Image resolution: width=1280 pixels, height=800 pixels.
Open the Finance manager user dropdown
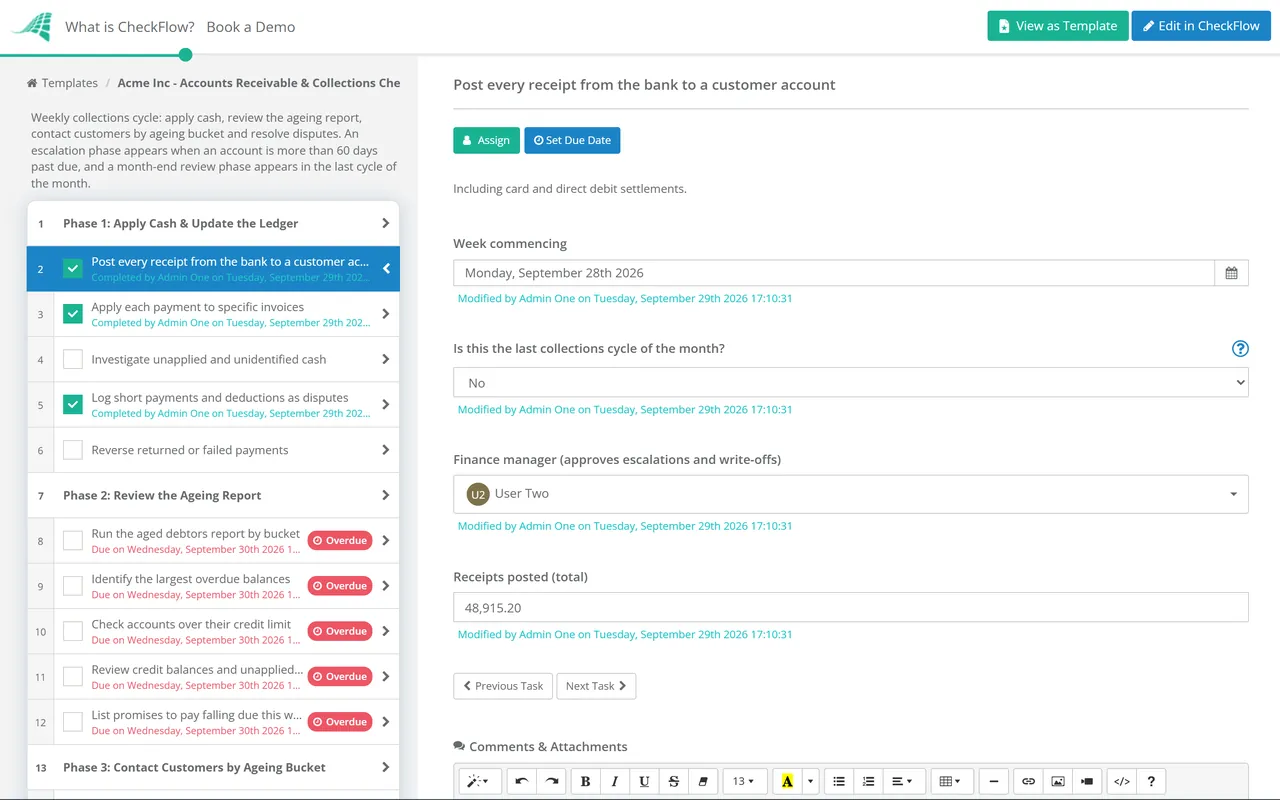point(851,494)
